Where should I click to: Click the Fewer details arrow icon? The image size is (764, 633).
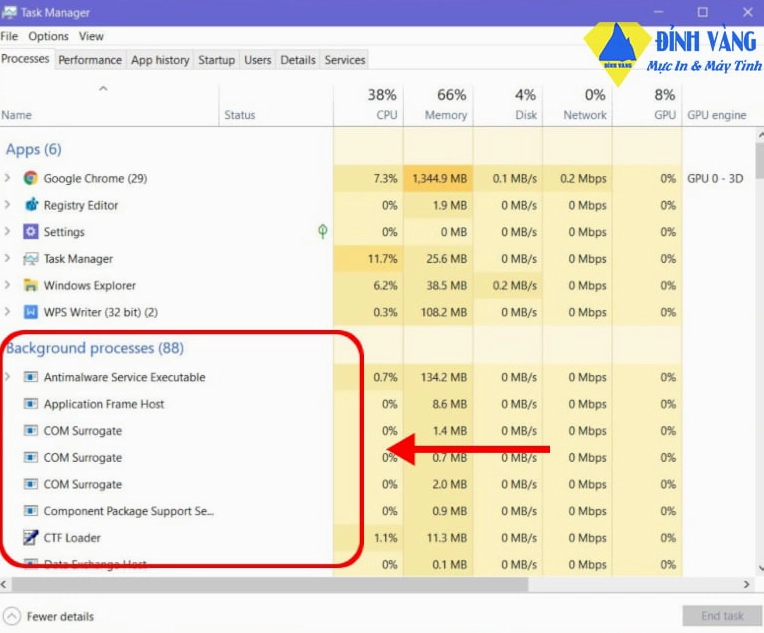(x=12, y=616)
